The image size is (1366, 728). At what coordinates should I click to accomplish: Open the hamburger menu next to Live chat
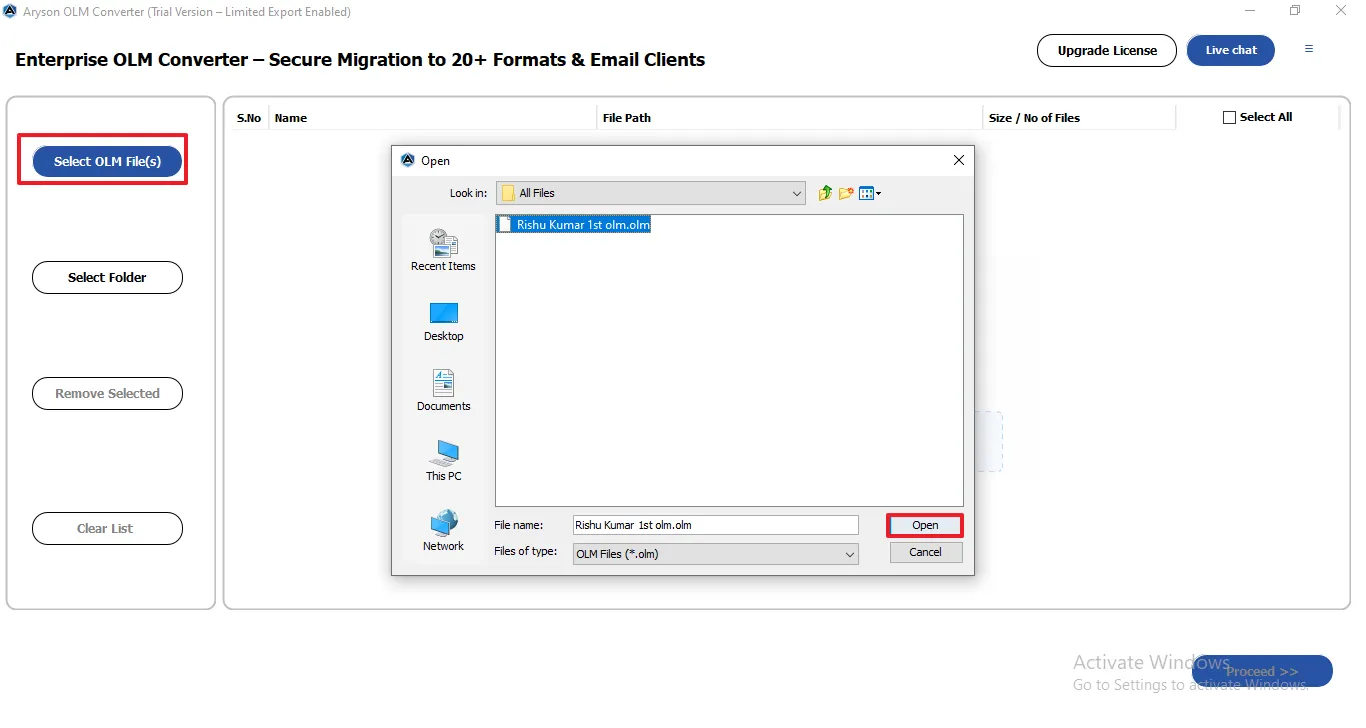pos(1309,49)
